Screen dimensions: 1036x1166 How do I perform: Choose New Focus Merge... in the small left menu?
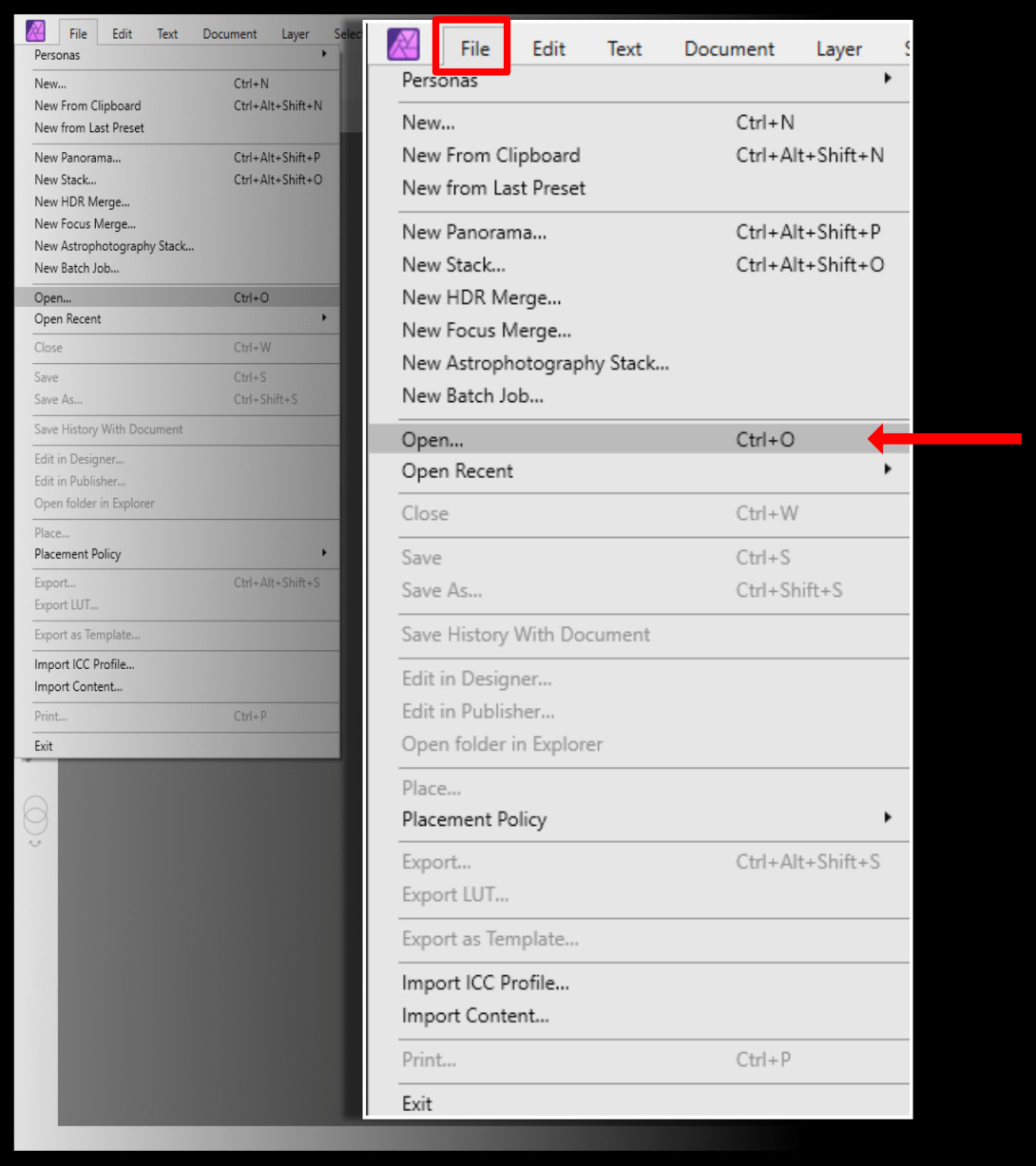(x=178, y=224)
